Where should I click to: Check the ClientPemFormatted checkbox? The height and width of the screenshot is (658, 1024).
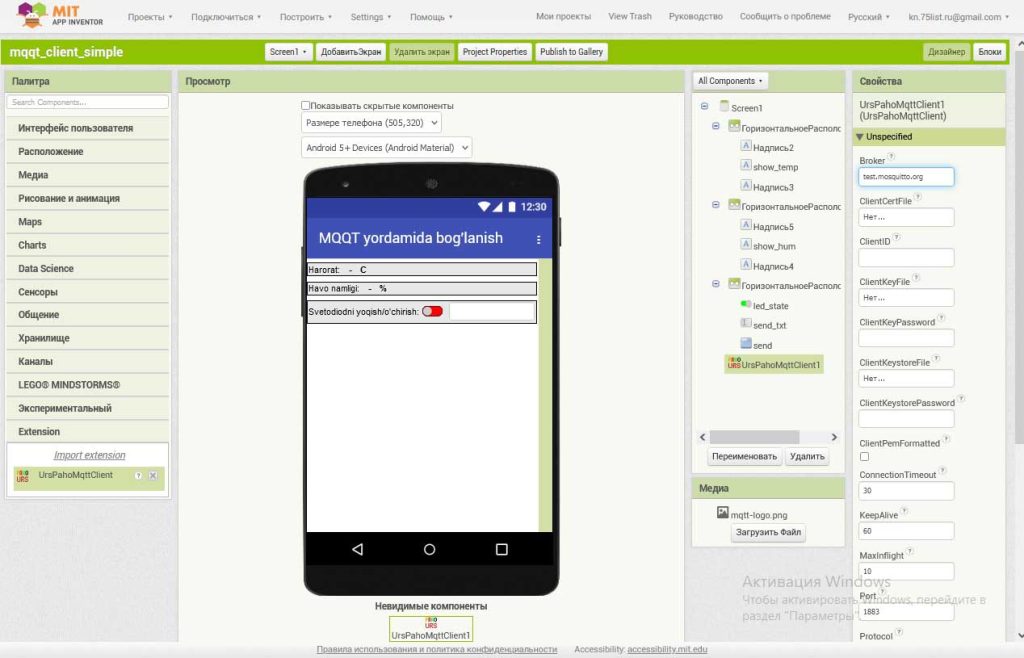click(865, 457)
